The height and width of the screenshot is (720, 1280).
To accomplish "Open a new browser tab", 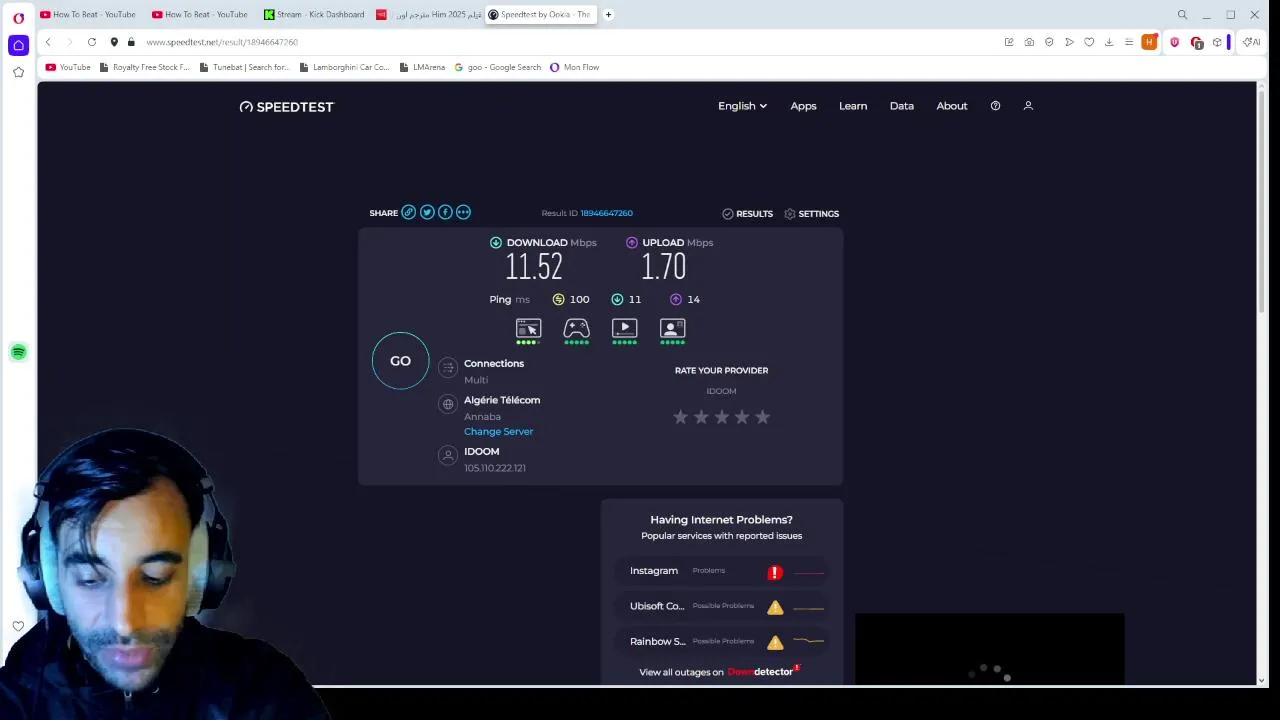I will [x=608, y=15].
